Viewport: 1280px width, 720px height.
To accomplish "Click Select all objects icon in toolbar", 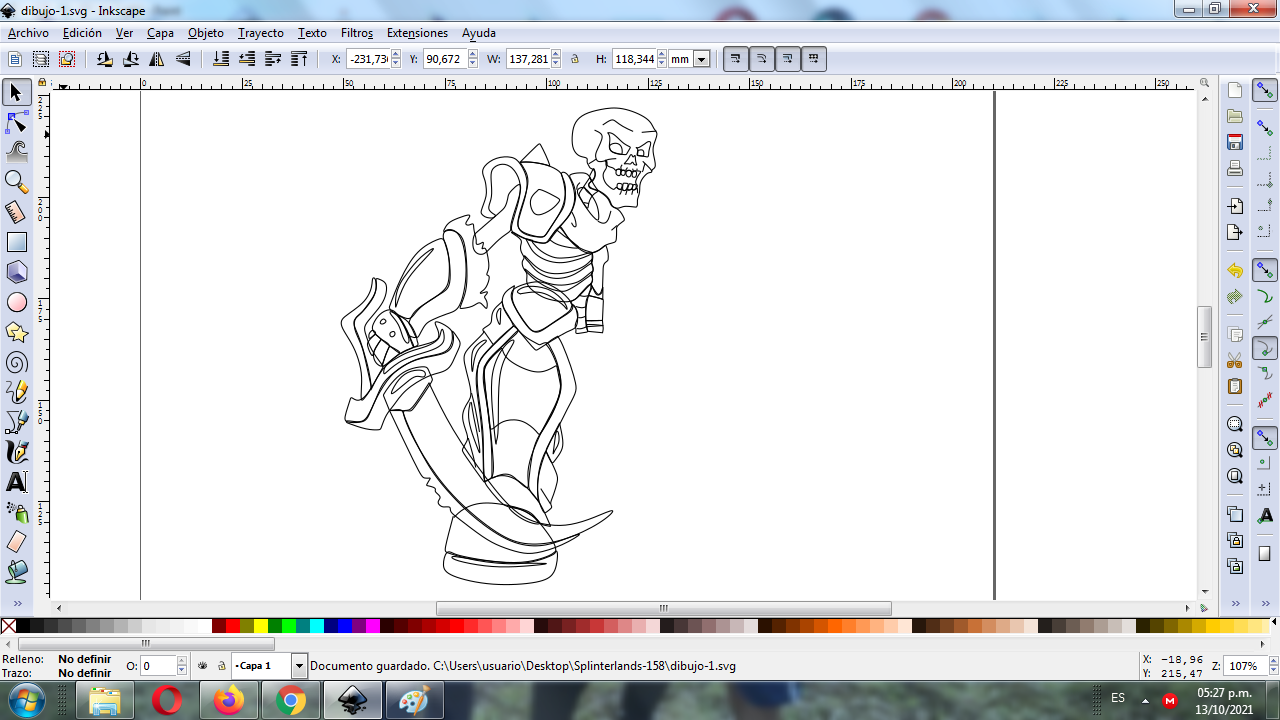I will [15, 59].
